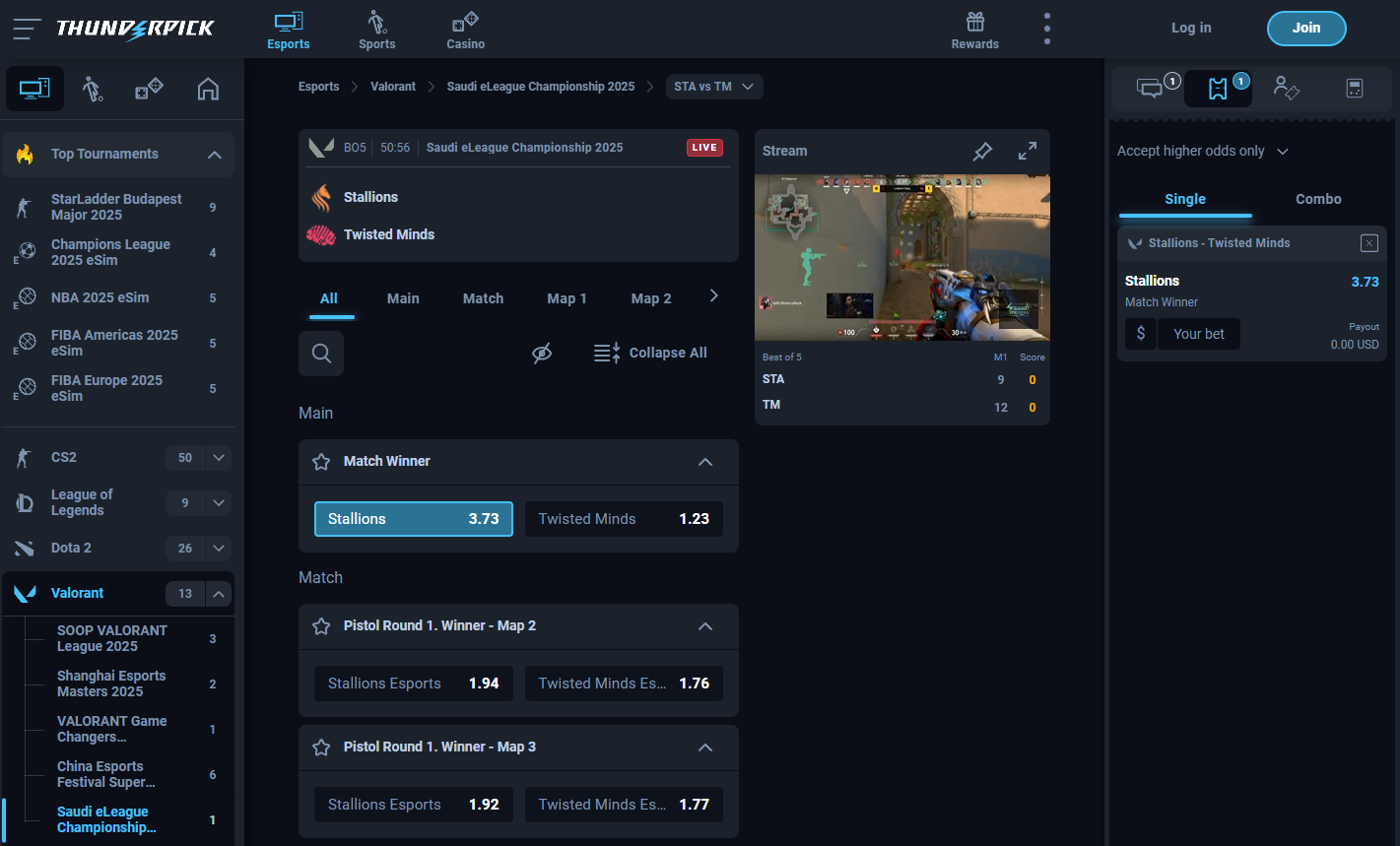Open the chat panel with one notification

[x=1149, y=88]
